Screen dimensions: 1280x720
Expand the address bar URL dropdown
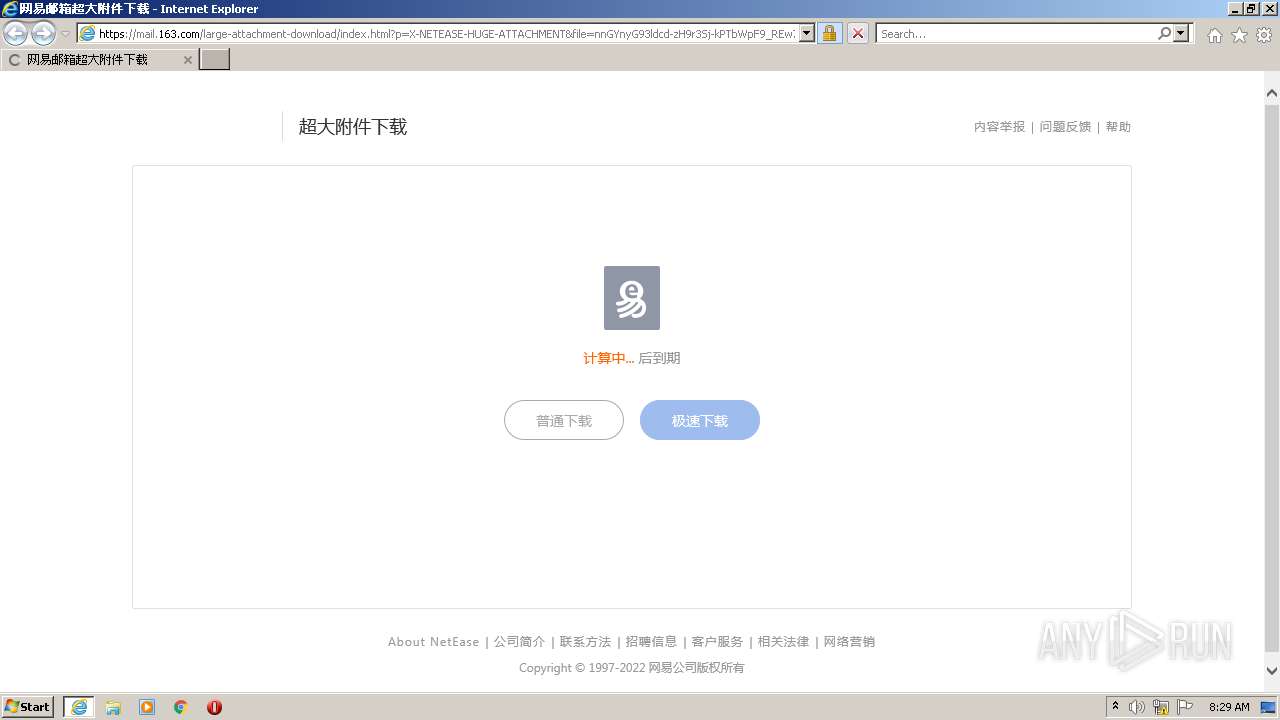coord(807,34)
